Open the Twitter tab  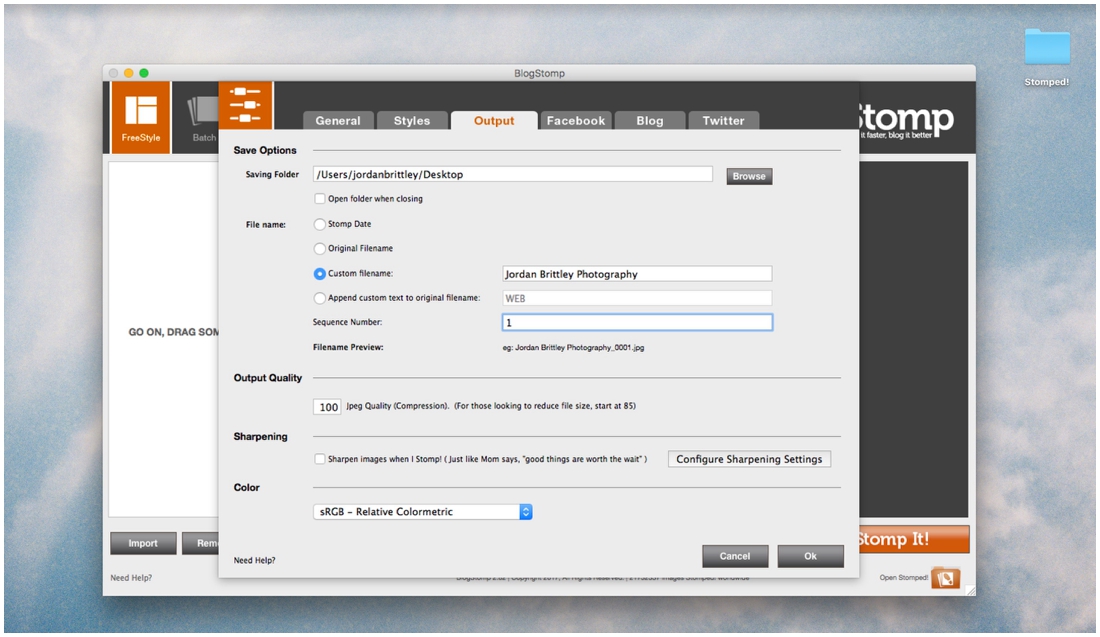(x=723, y=121)
